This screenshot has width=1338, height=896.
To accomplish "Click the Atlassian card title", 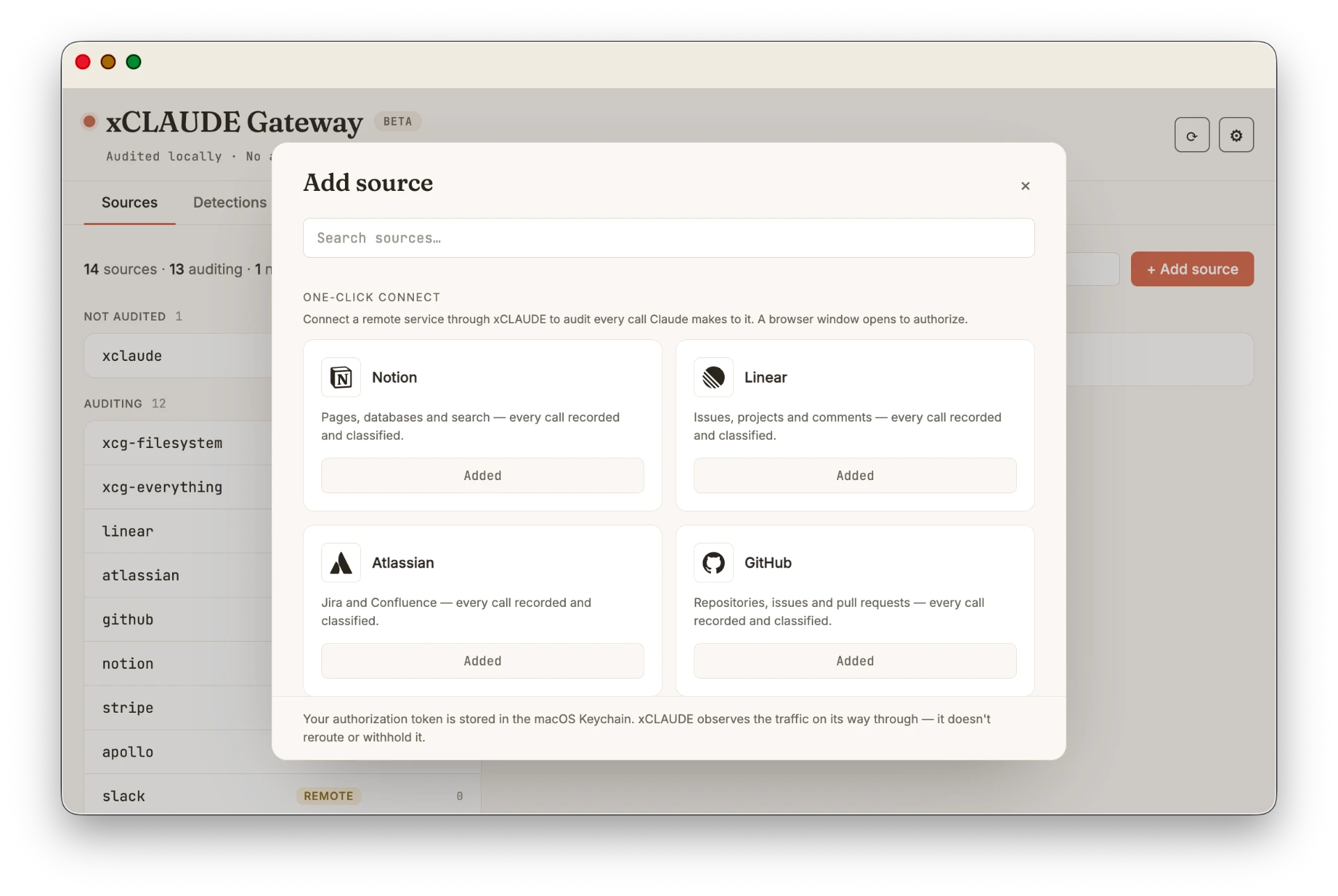I will tap(403, 562).
